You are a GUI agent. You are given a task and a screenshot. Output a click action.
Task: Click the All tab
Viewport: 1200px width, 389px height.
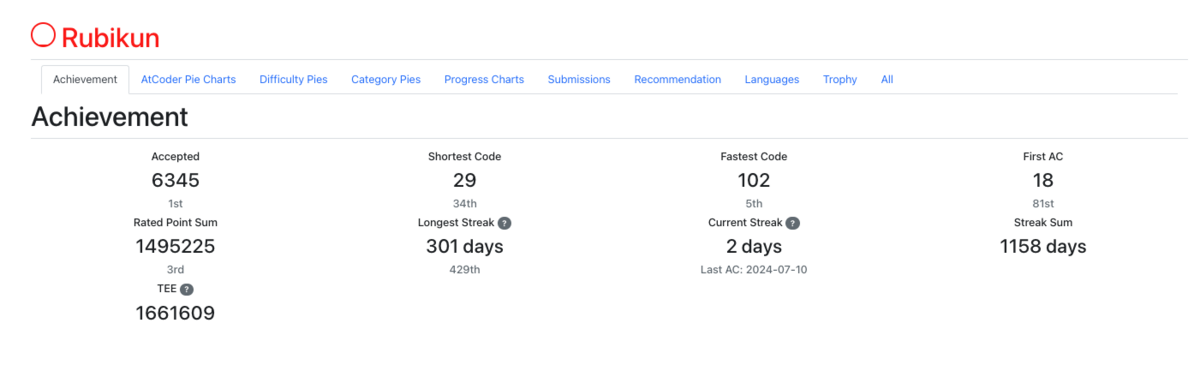887,80
